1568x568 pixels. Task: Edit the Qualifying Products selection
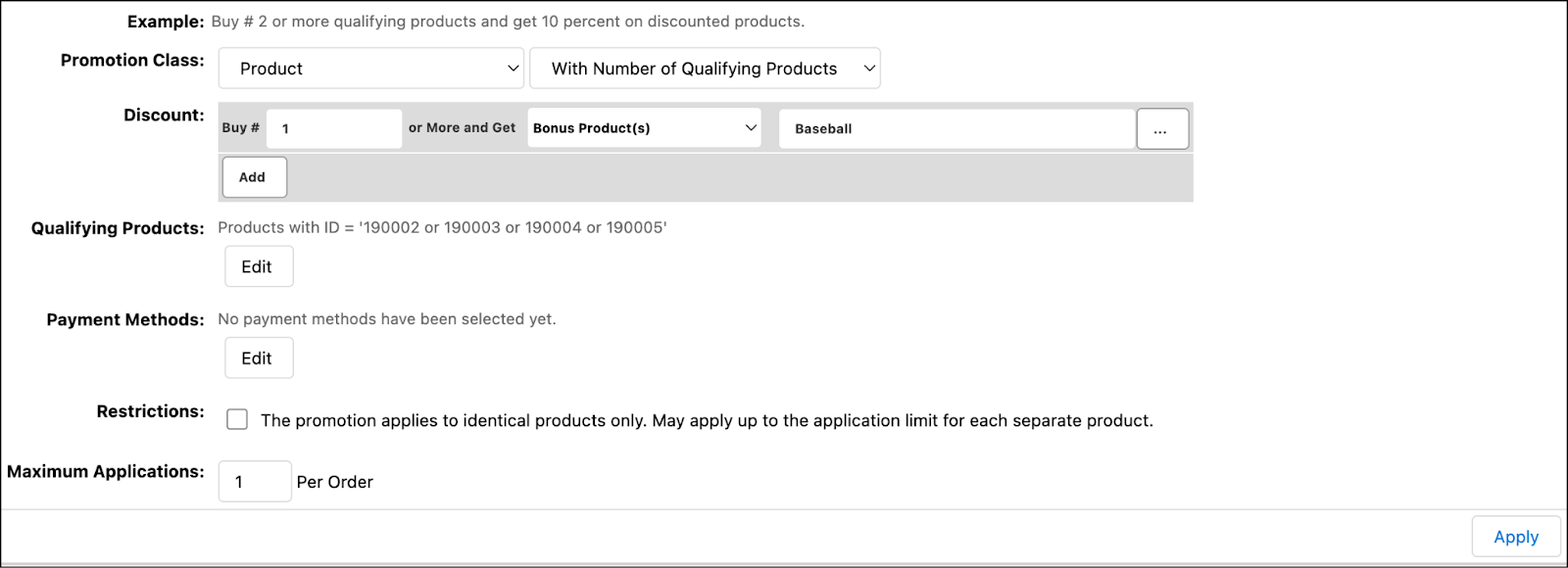coord(258,266)
